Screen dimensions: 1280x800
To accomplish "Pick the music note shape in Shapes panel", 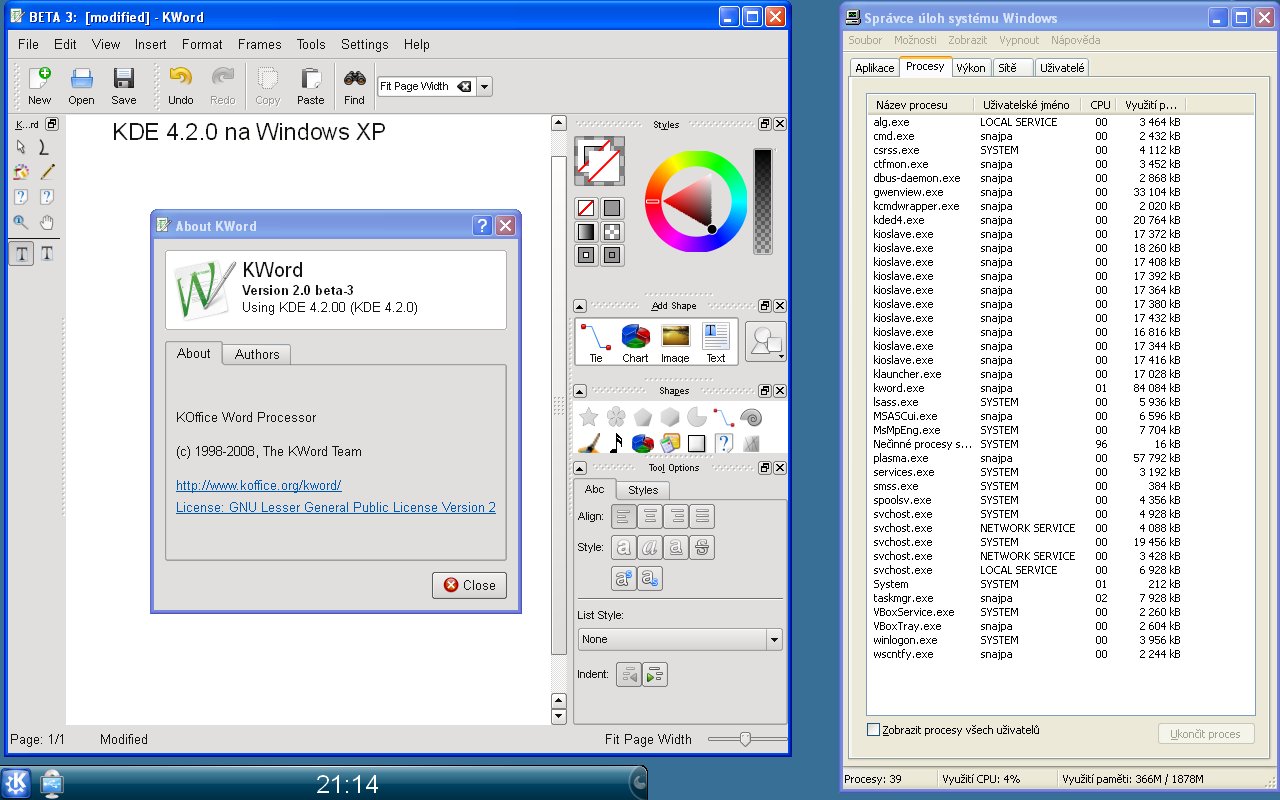I will 616,442.
